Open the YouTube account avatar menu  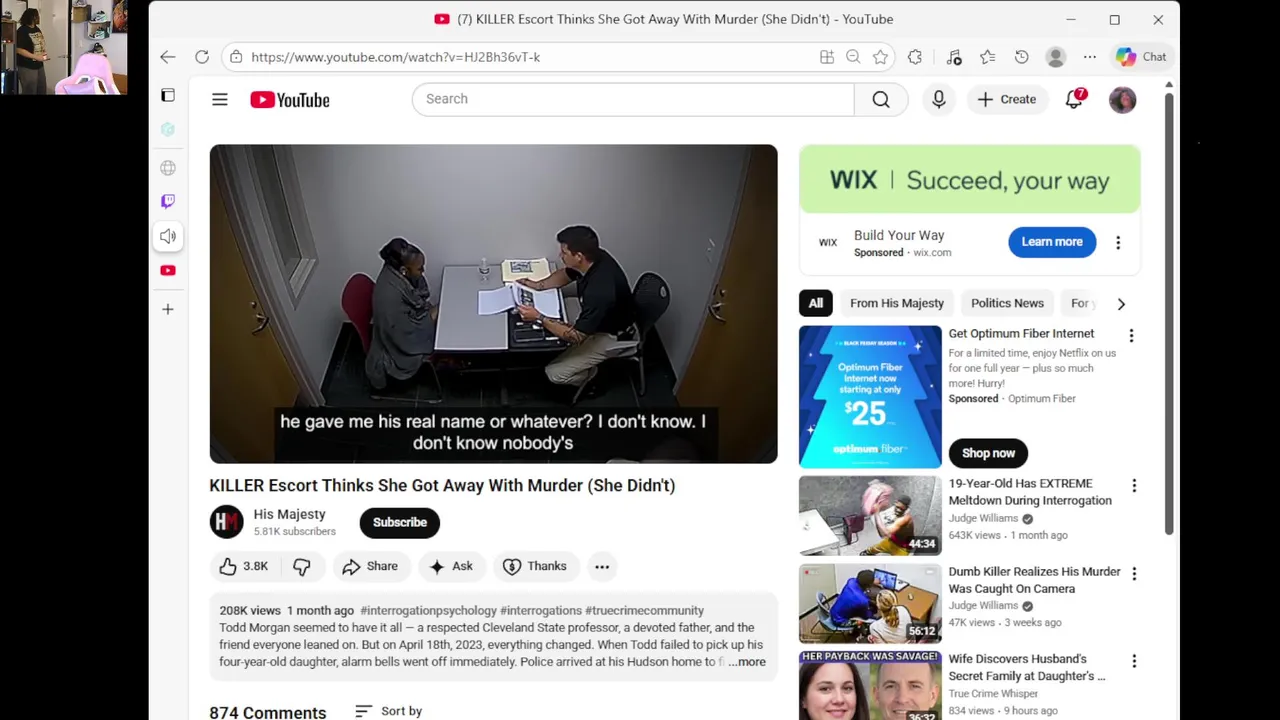1122,100
